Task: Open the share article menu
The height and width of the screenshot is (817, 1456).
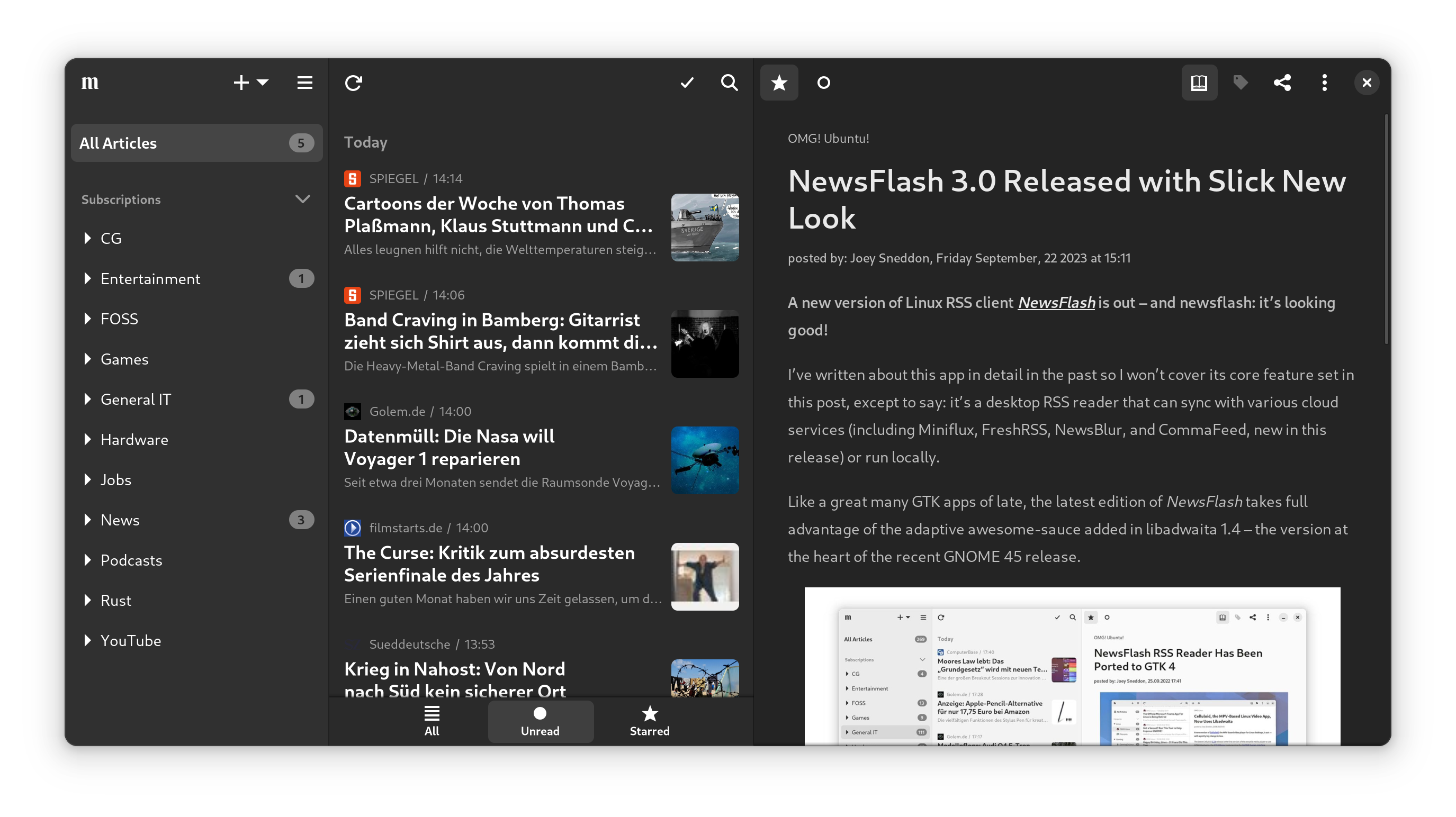Action: pyautogui.click(x=1282, y=83)
